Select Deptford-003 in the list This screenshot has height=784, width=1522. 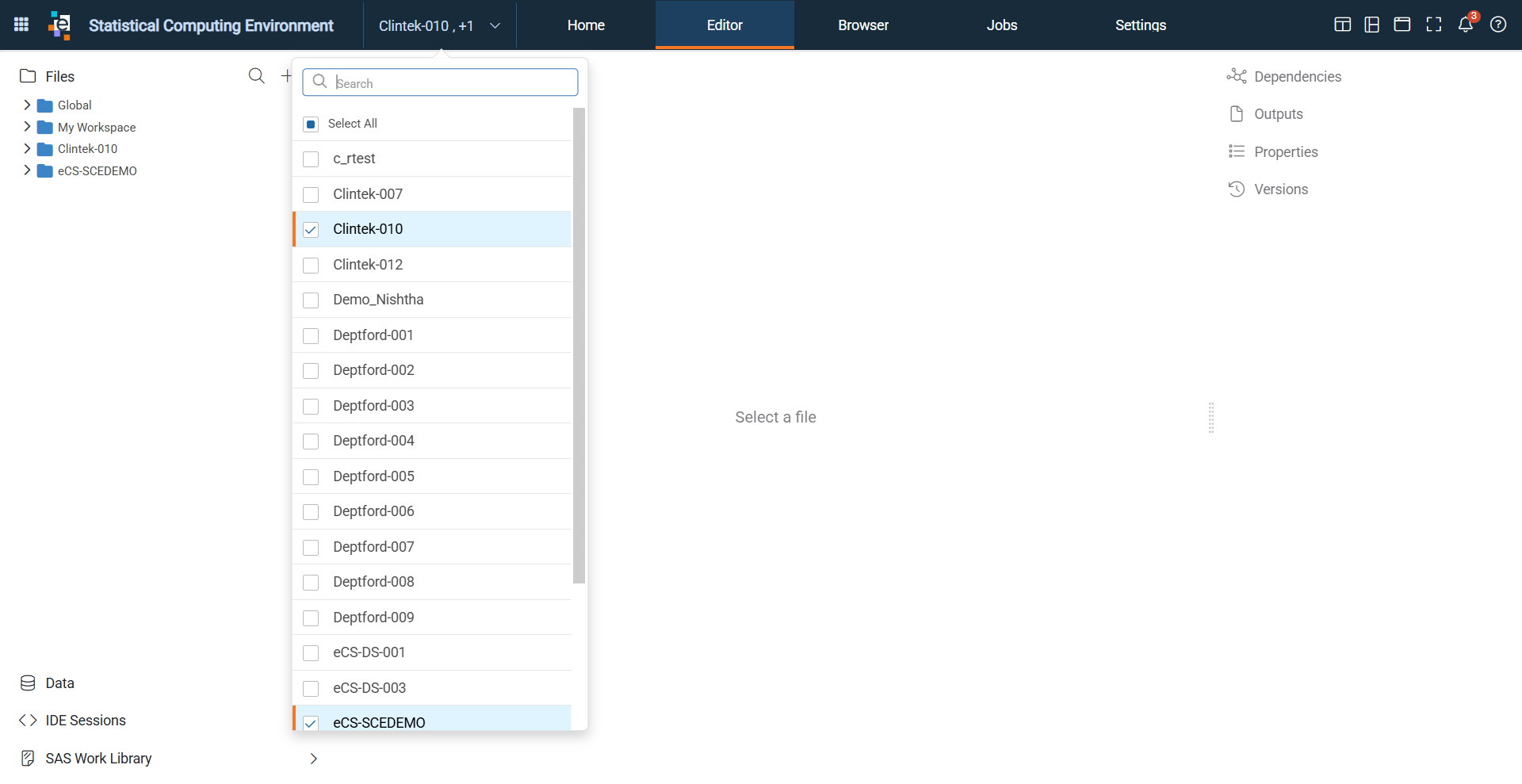tap(432, 406)
